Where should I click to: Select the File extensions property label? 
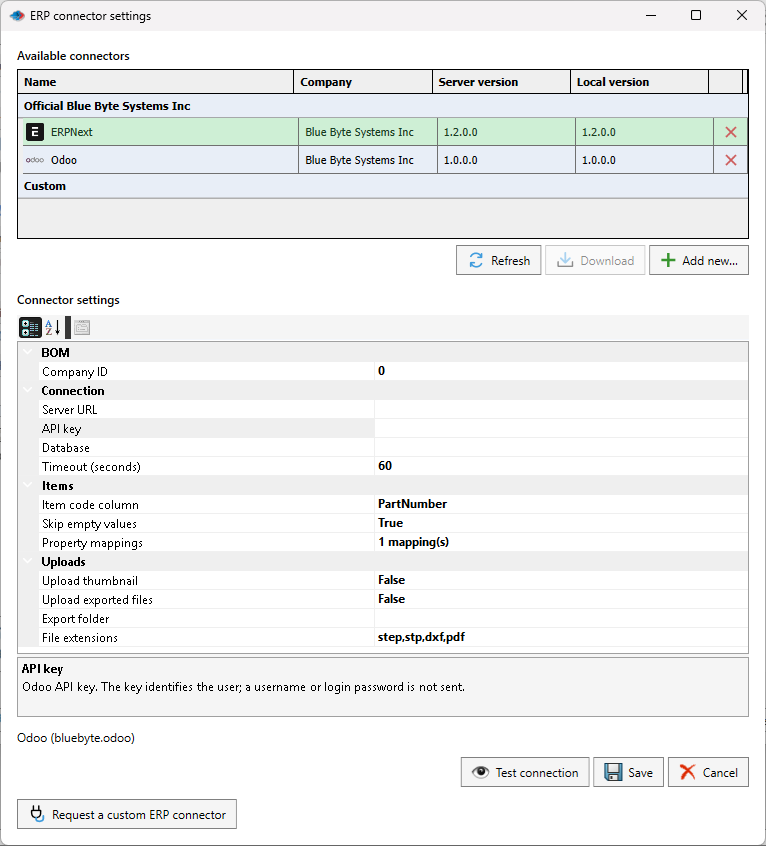(80, 638)
